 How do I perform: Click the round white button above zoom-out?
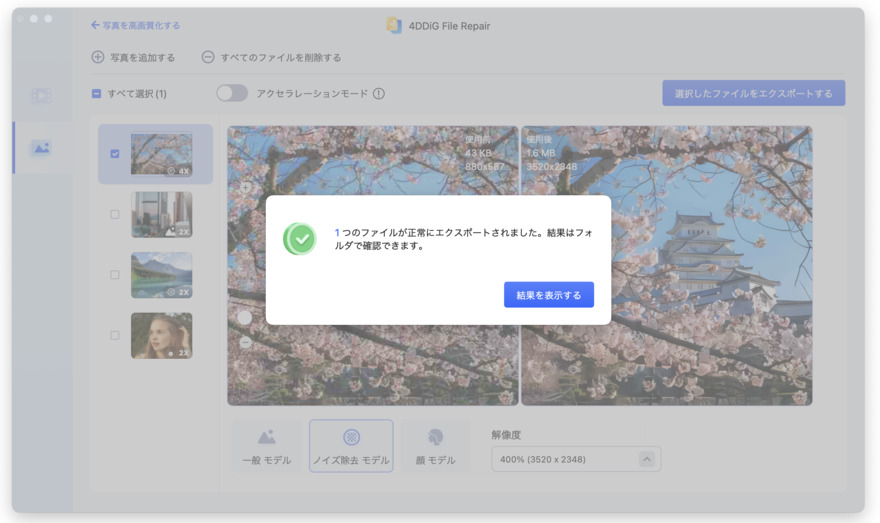click(x=245, y=318)
